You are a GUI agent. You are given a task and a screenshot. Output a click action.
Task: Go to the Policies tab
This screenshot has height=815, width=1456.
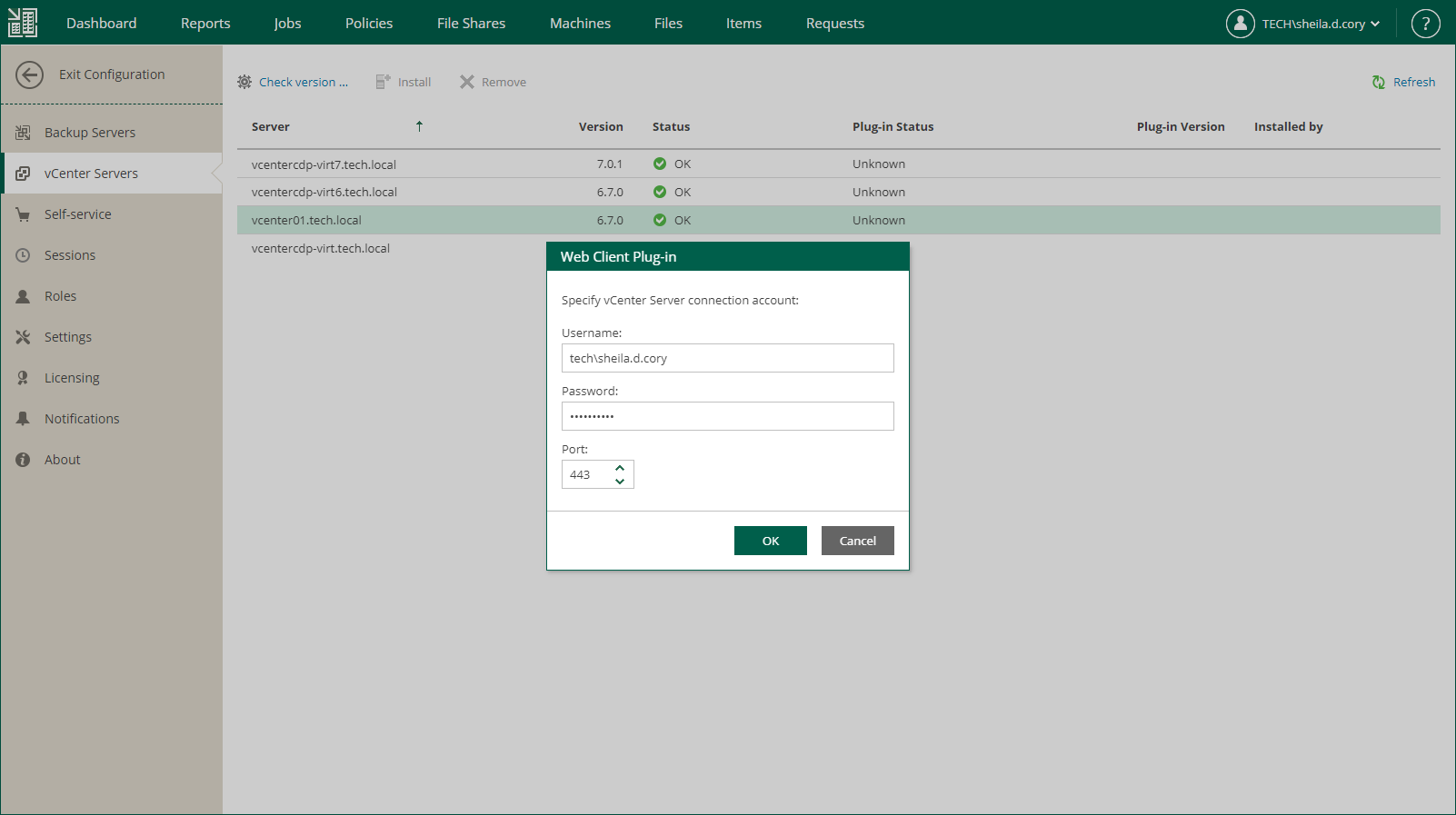369,23
